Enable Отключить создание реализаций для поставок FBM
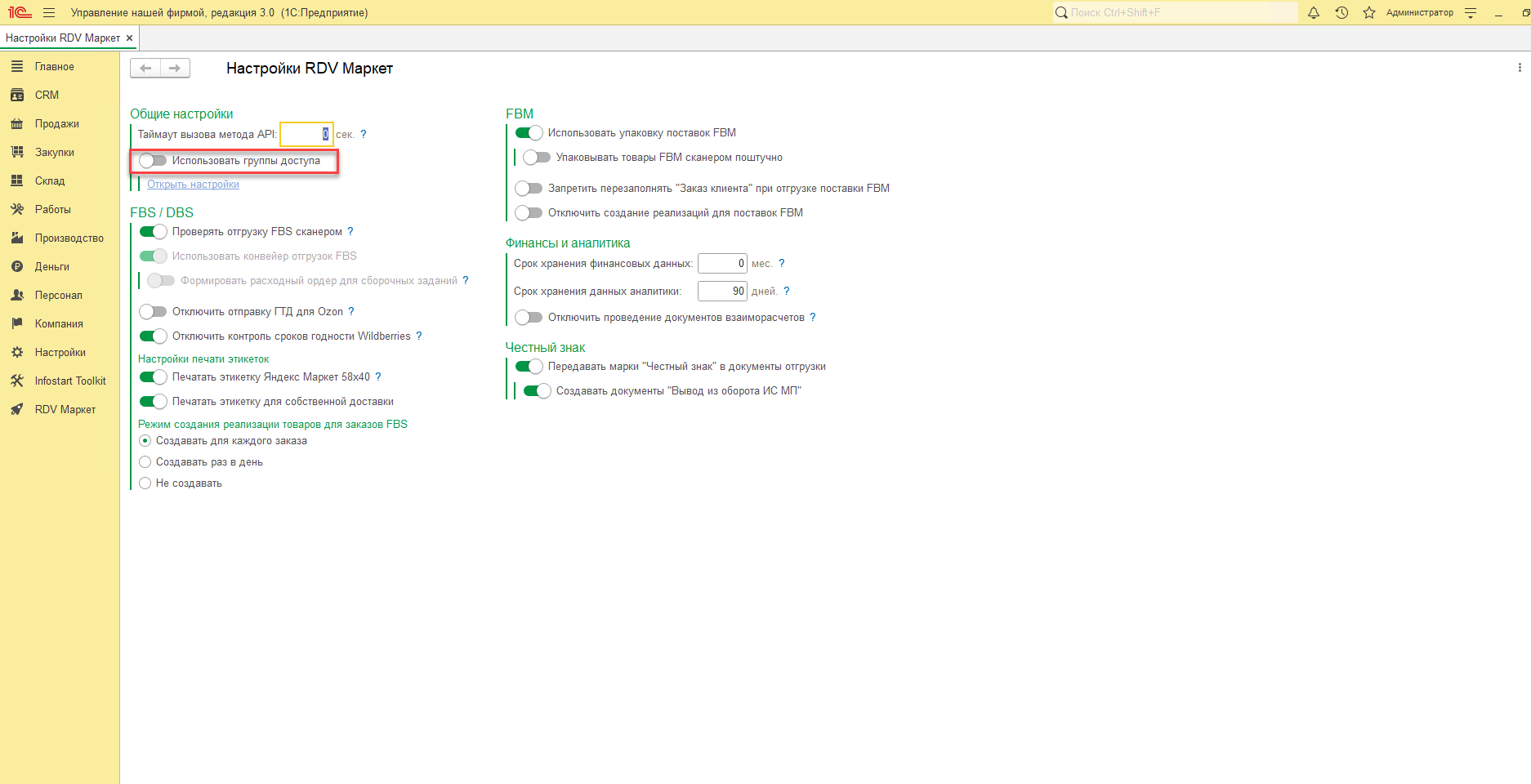The height and width of the screenshot is (784, 1531). [x=529, y=212]
